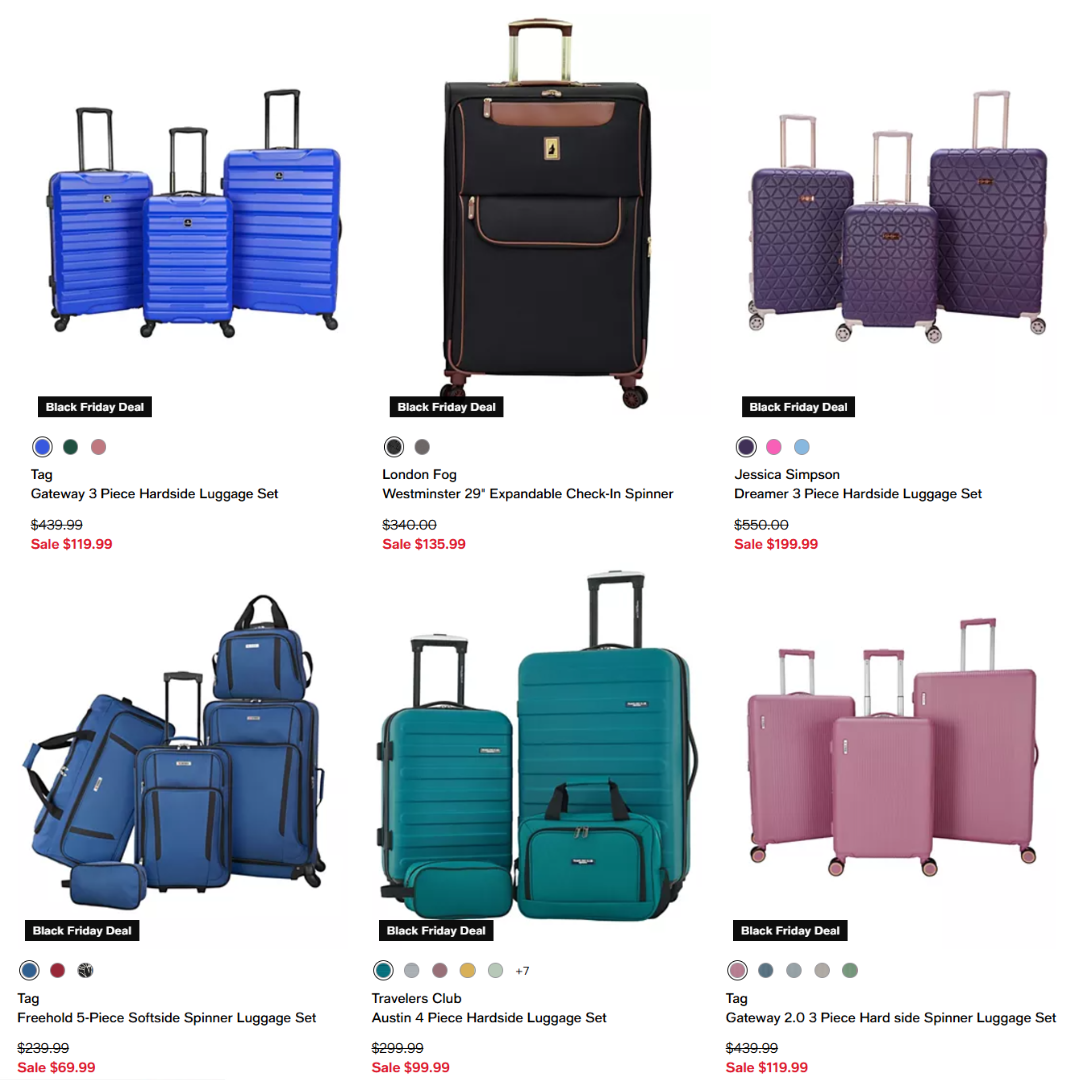The height and width of the screenshot is (1080, 1080).
Task: Show the +7 more colors for Austin set
Action: point(522,971)
